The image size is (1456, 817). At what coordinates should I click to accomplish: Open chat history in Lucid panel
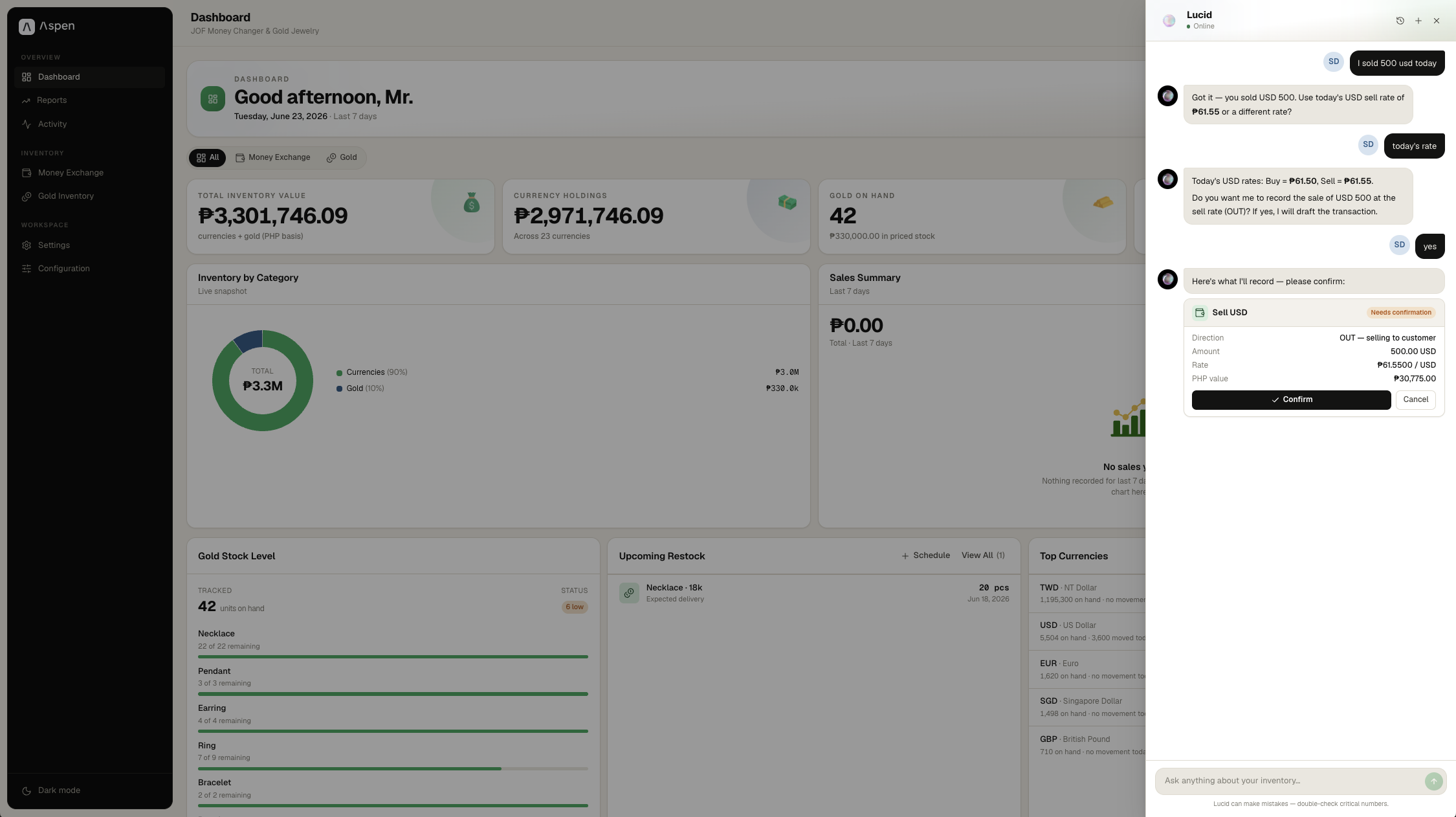1400,21
